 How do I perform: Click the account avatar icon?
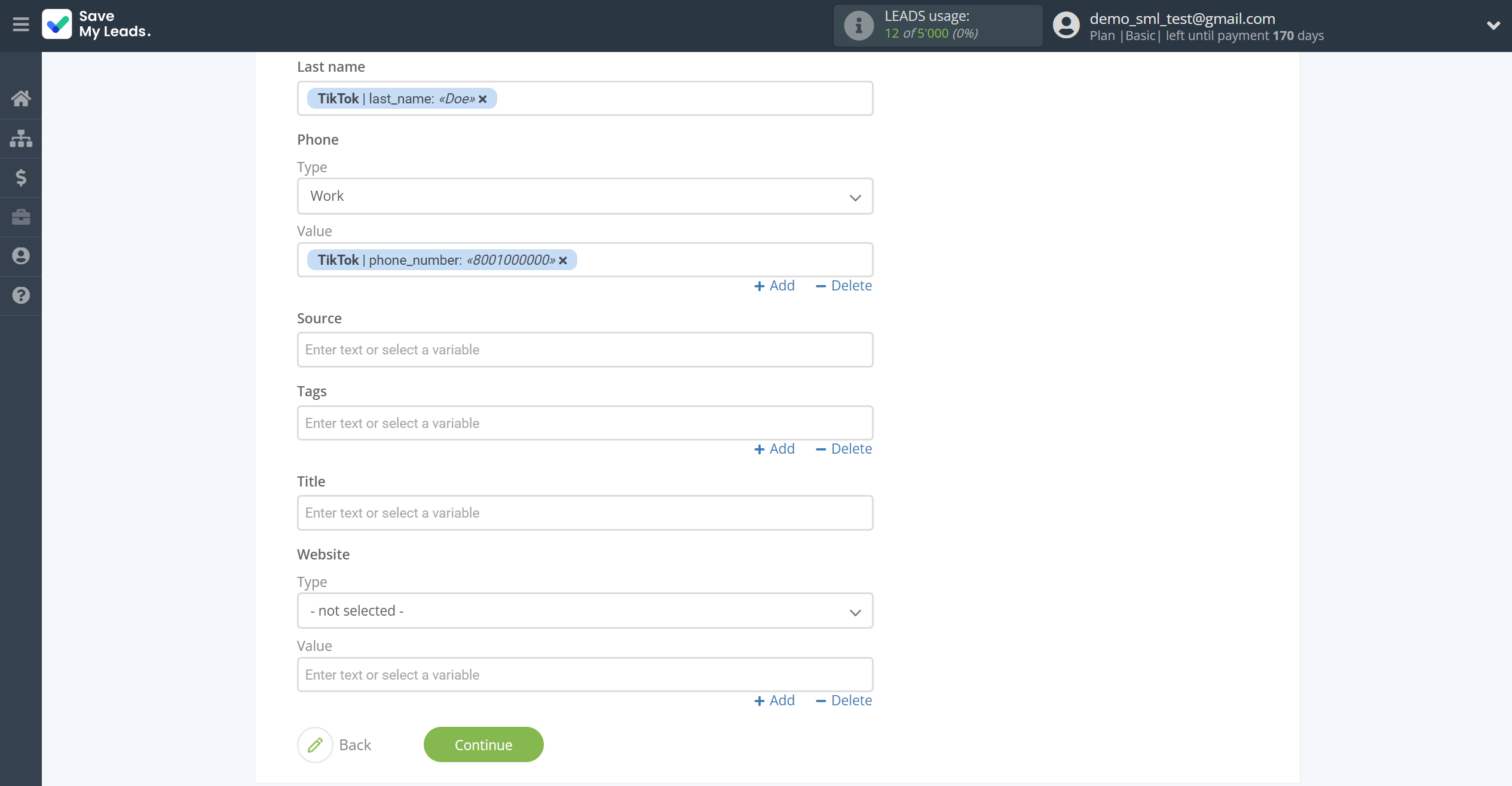click(x=1066, y=26)
